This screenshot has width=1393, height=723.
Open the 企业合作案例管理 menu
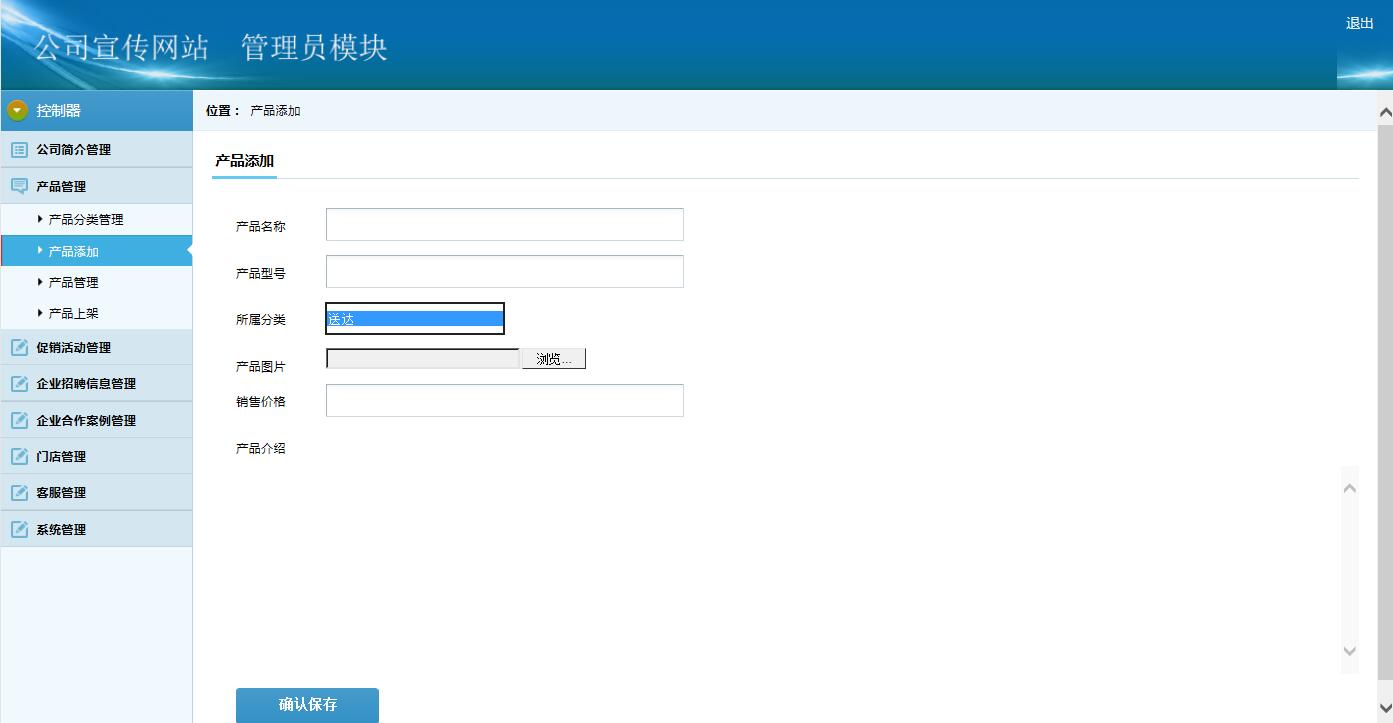[x=96, y=420]
